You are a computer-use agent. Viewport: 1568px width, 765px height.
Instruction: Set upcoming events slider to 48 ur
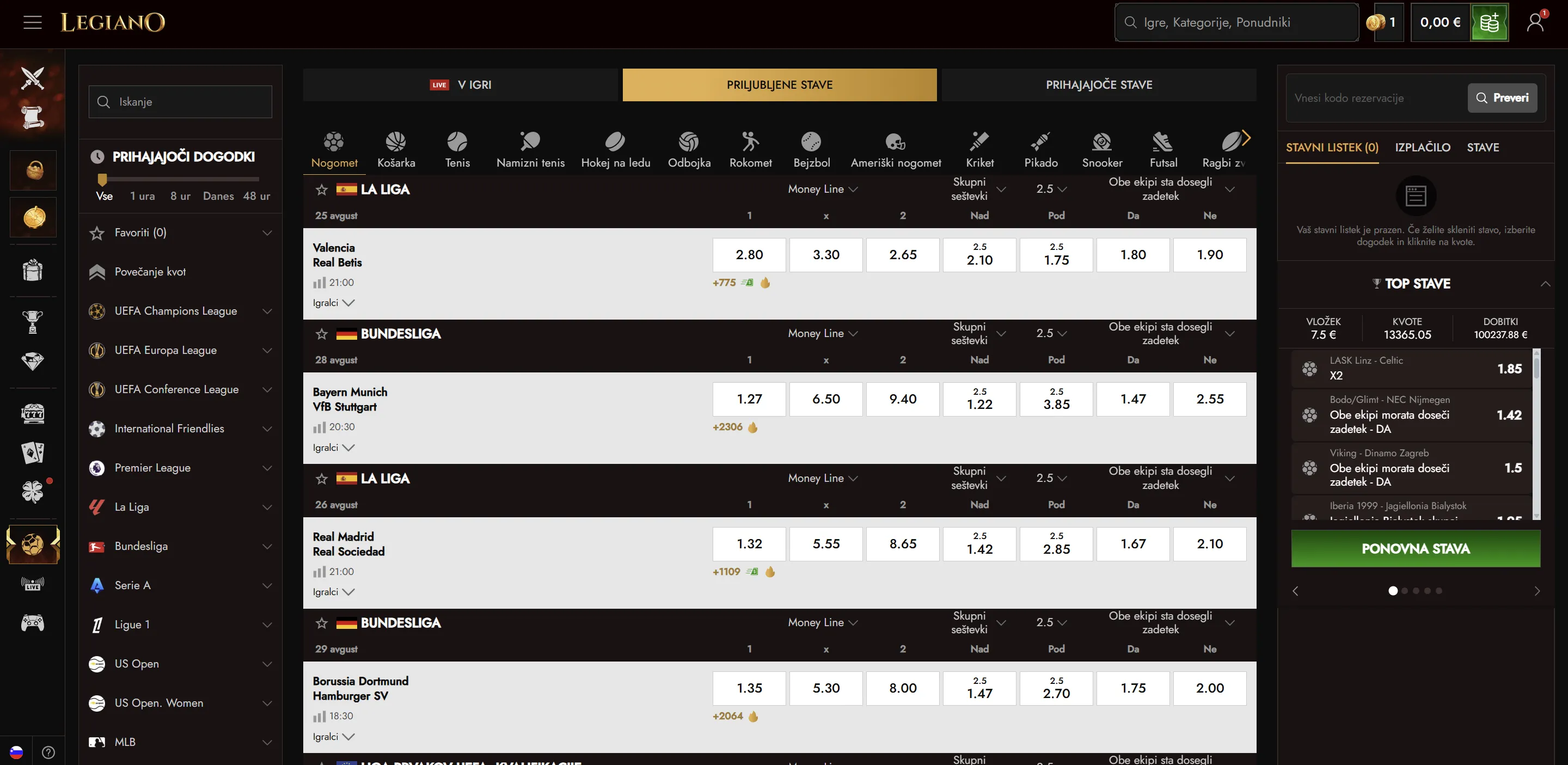coord(256,196)
